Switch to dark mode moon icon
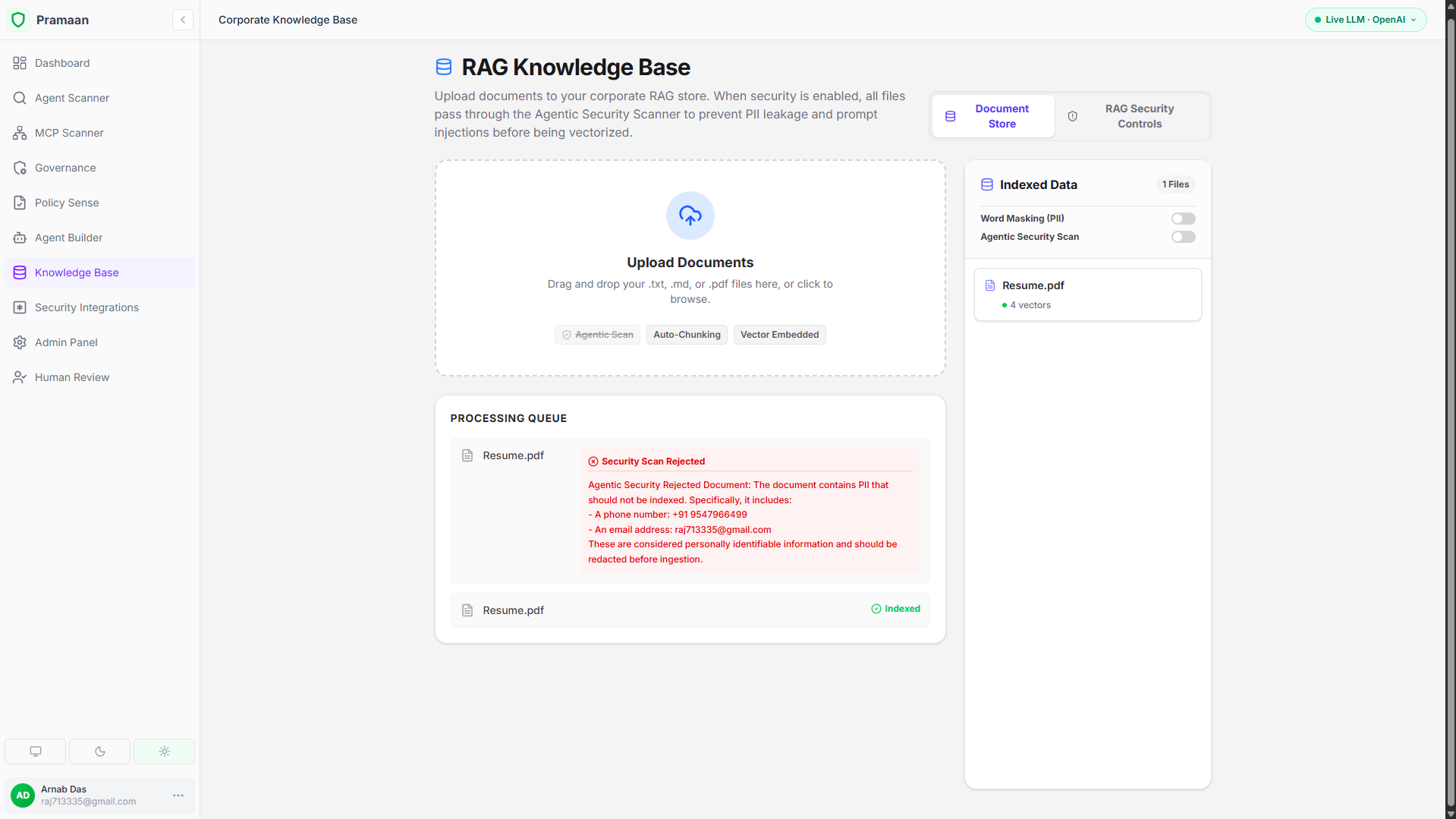Viewport: 1456px width, 819px height. click(99, 751)
